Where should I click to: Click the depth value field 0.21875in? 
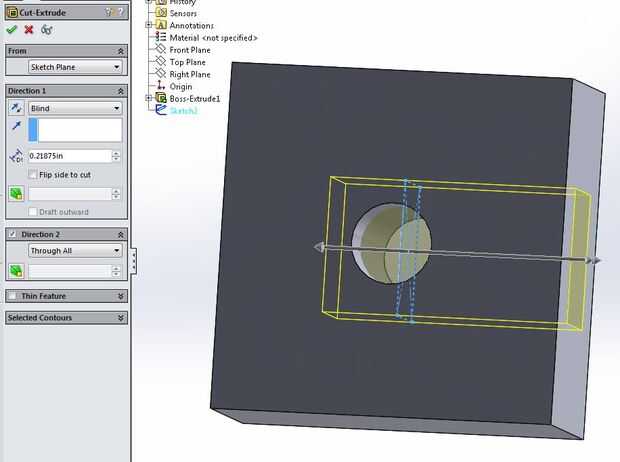click(70, 156)
